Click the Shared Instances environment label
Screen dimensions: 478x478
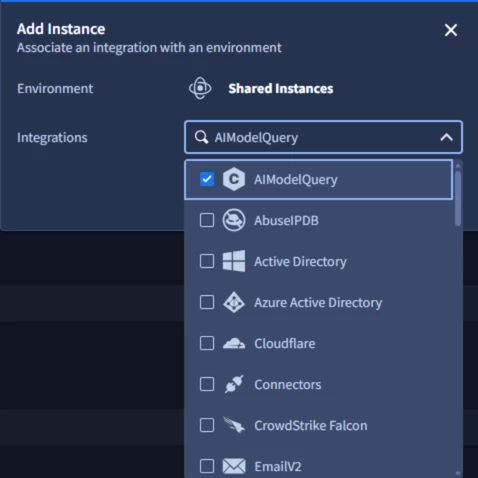[x=281, y=89]
